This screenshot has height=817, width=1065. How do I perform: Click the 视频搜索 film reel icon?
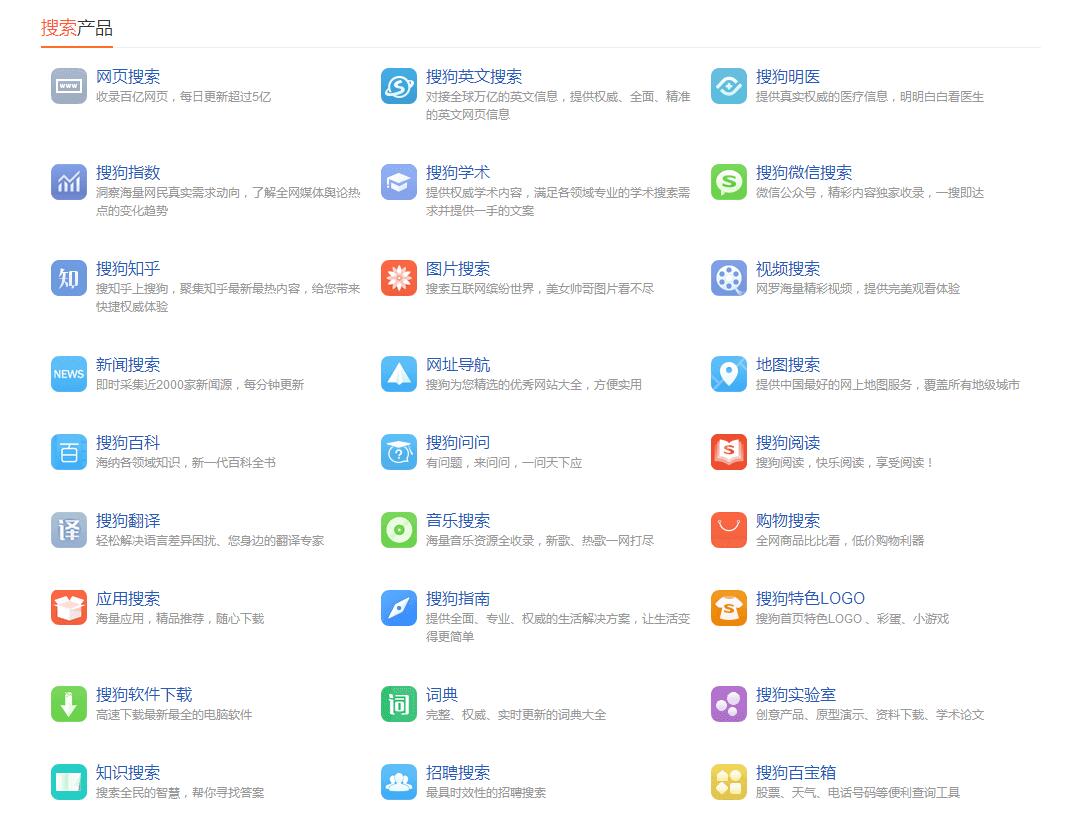pos(729,278)
